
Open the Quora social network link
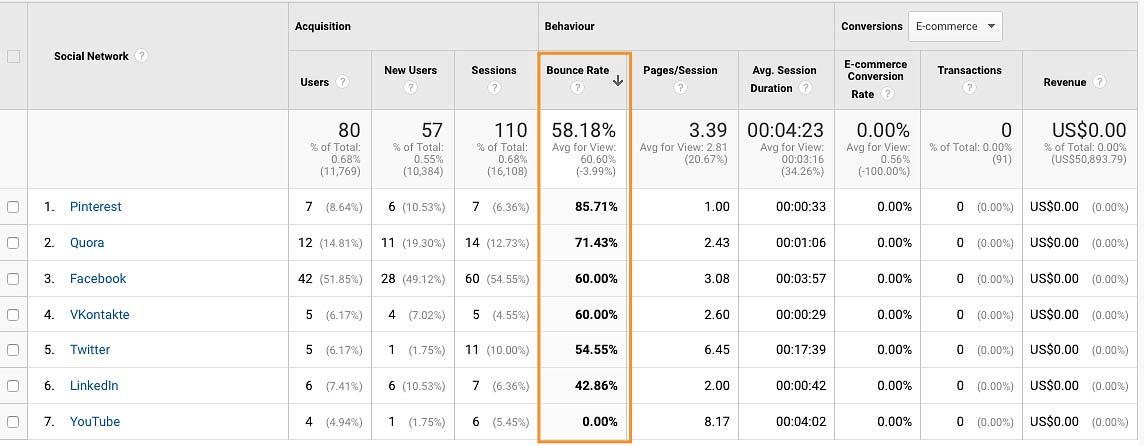click(x=87, y=242)
